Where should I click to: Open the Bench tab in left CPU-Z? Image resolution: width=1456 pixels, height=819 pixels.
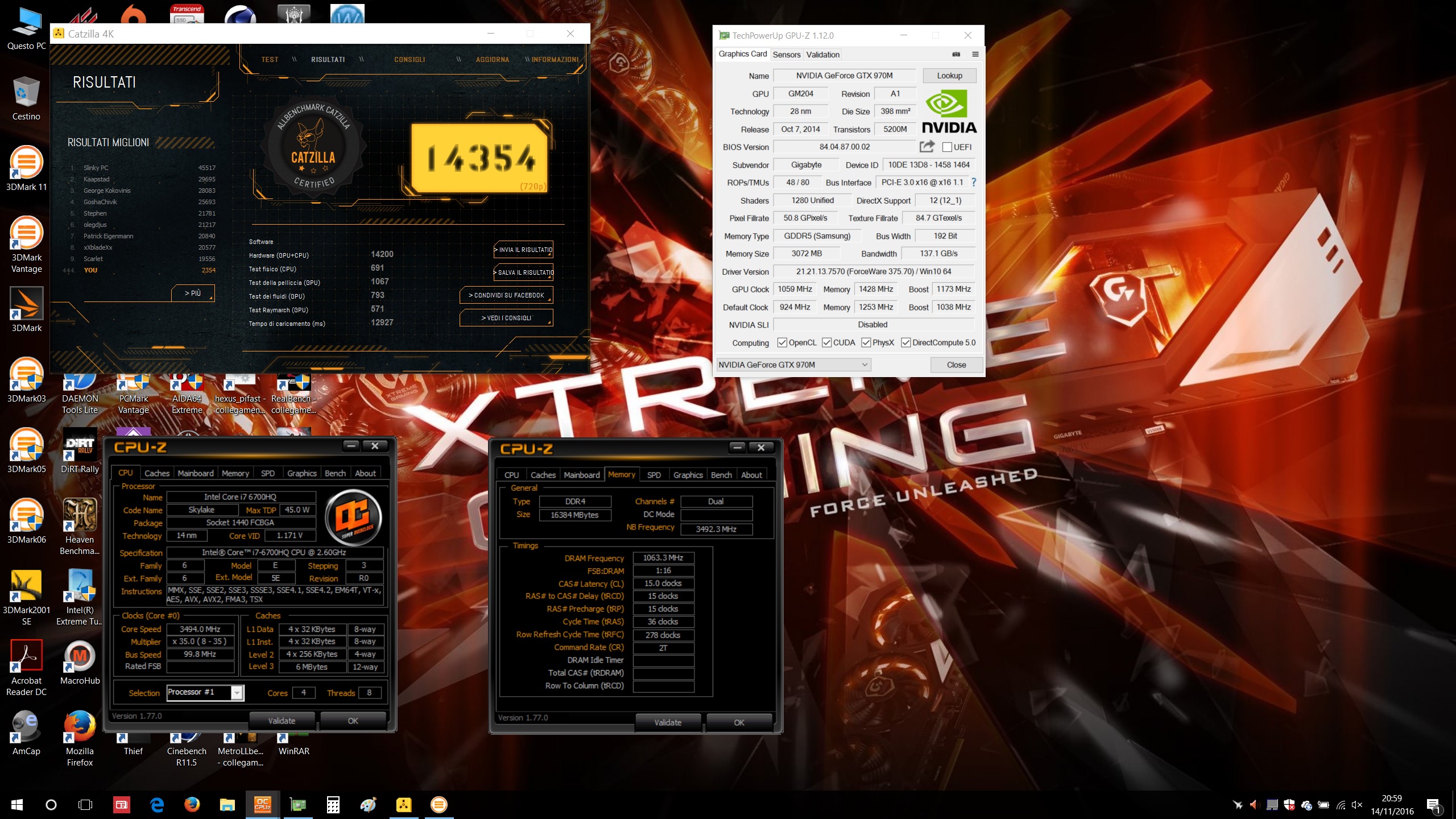tap(335, 473)
